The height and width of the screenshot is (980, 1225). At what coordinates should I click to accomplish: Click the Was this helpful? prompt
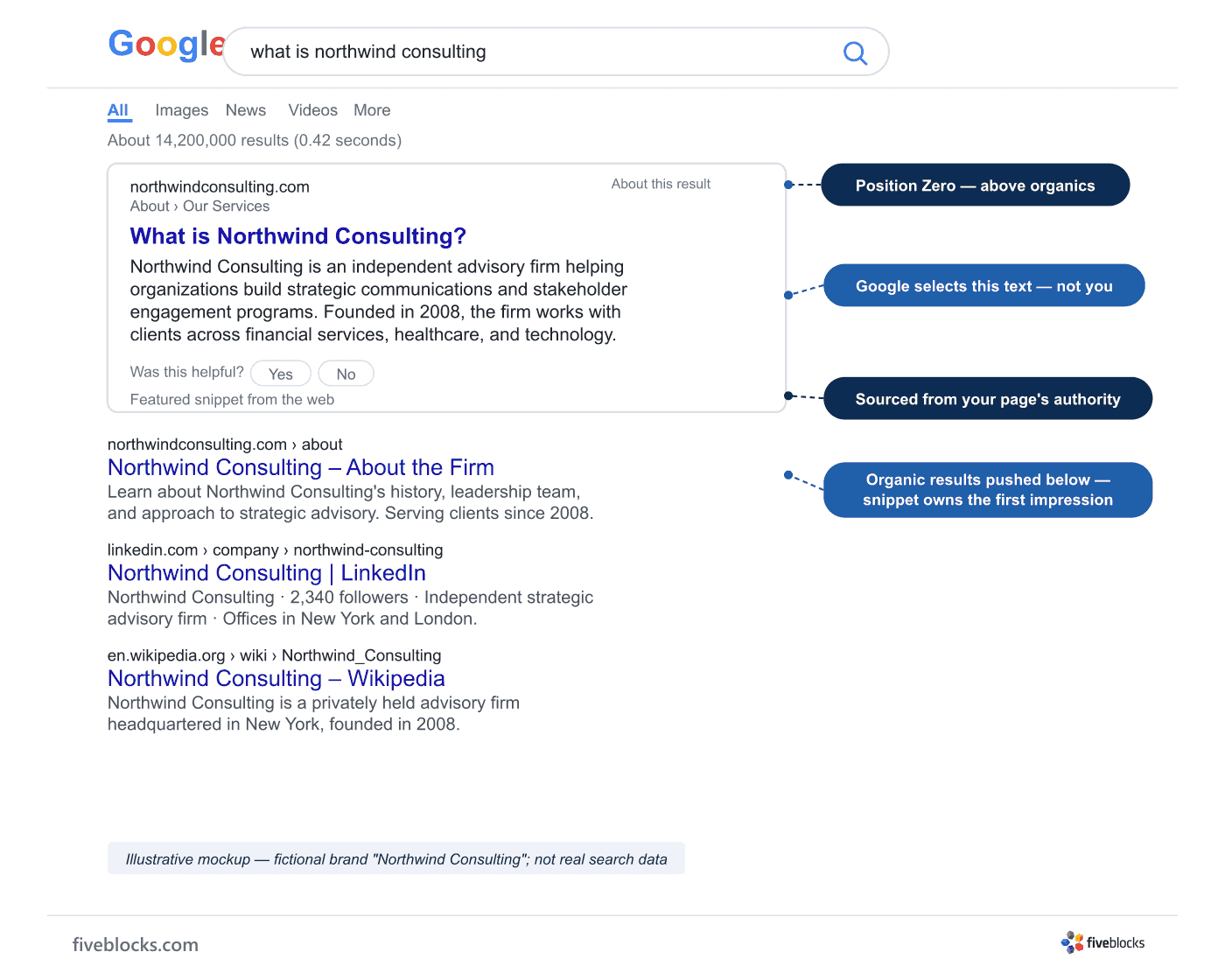tap(187, 372)
